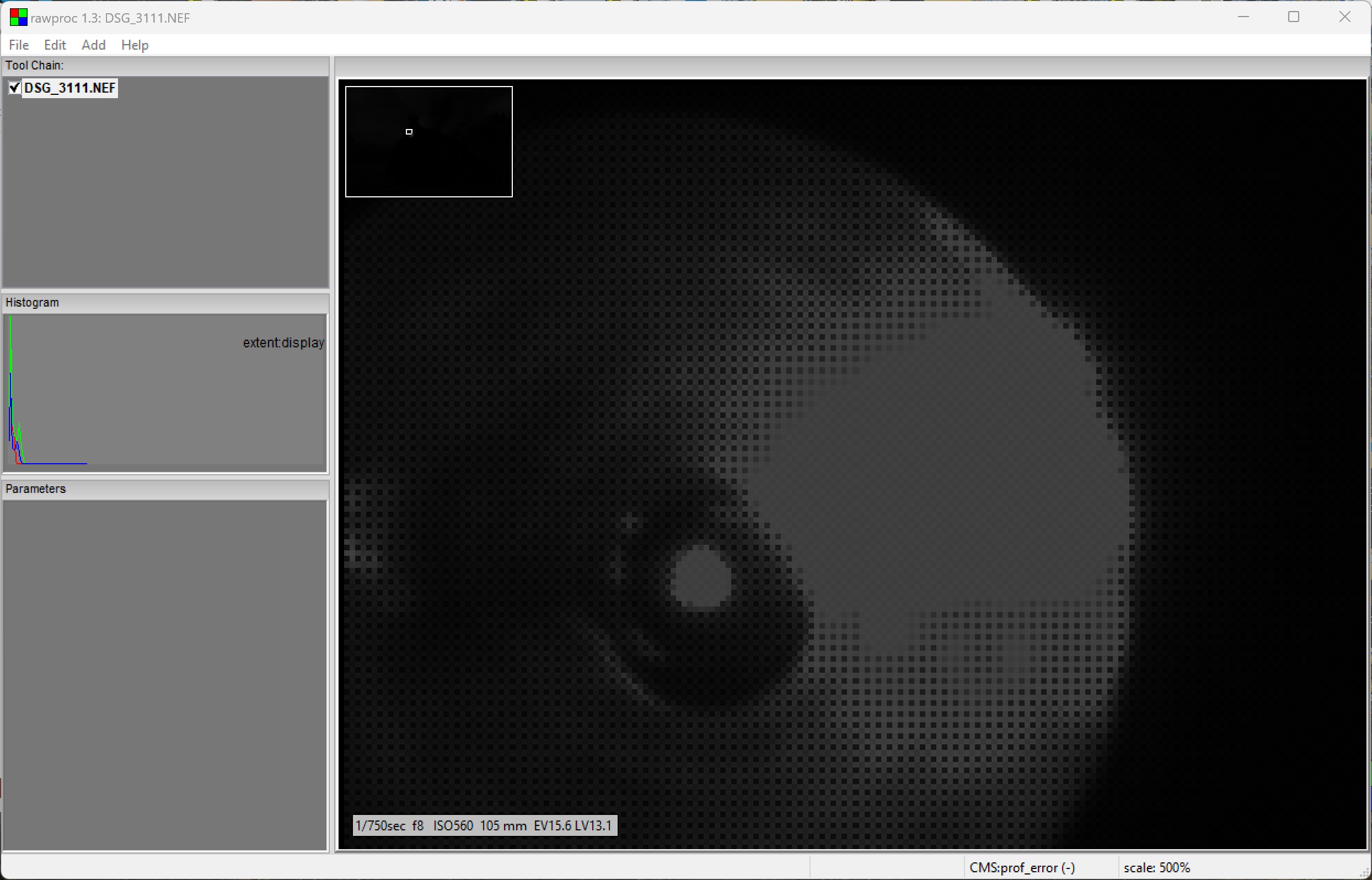Viewport: 1372px width, 880px height.
Task: Select the DSG_3111.NEF tool chain entry
Action: [69, 88]
